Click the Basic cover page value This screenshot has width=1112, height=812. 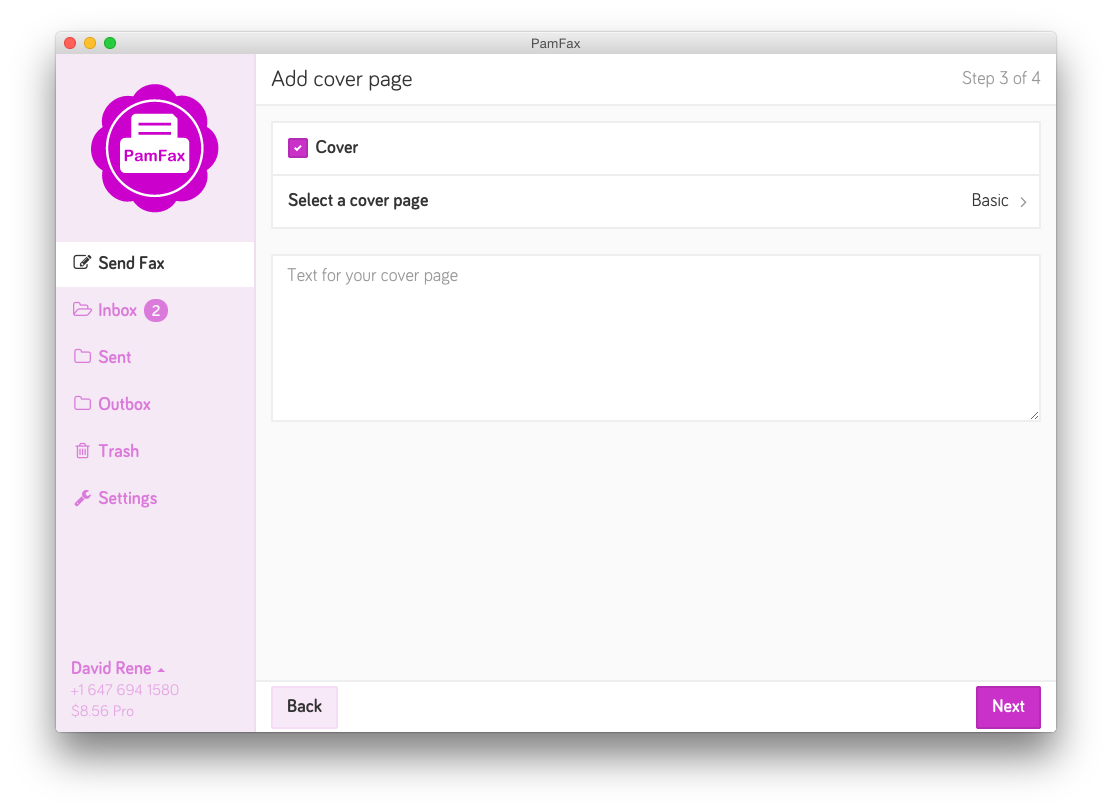(989, 201)
